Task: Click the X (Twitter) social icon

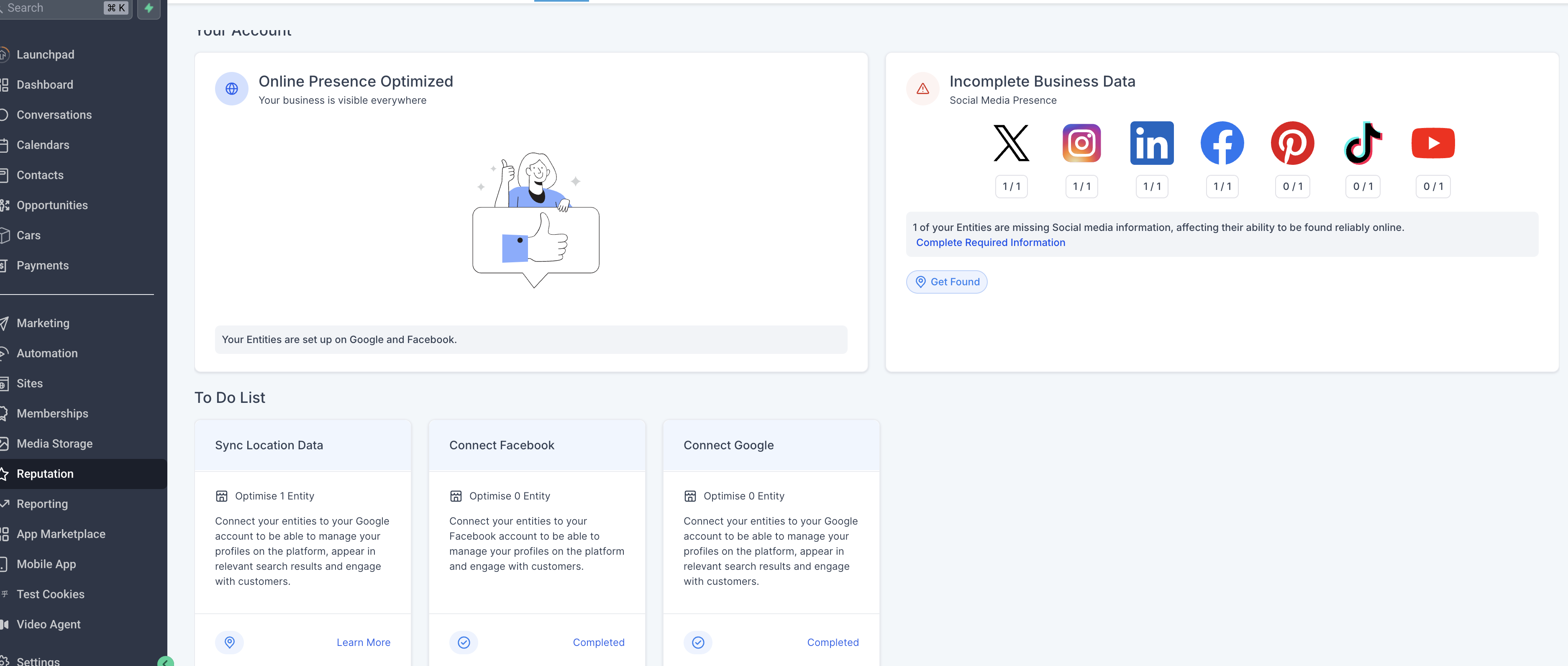Action: (1011, 143)
